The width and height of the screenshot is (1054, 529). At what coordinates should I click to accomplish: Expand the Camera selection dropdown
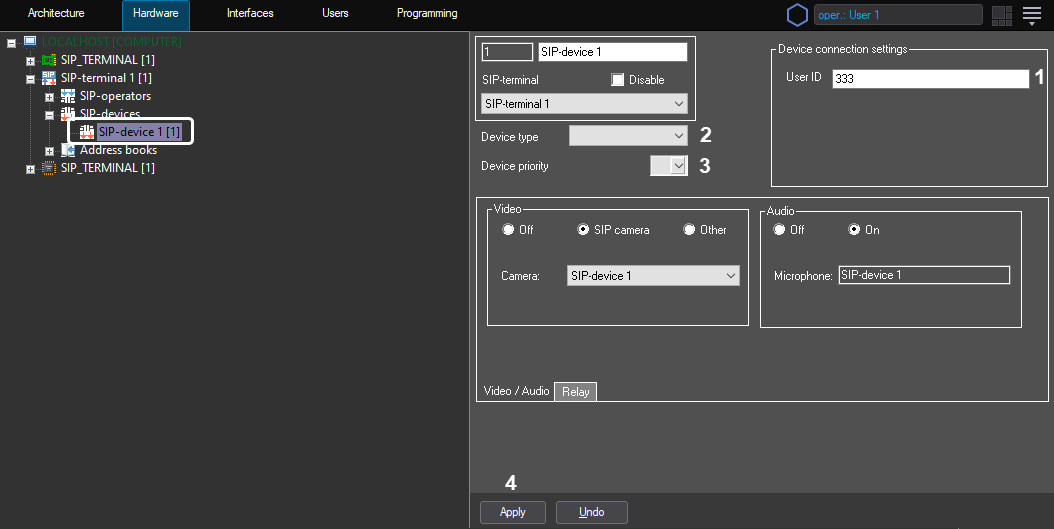(652, 276)
